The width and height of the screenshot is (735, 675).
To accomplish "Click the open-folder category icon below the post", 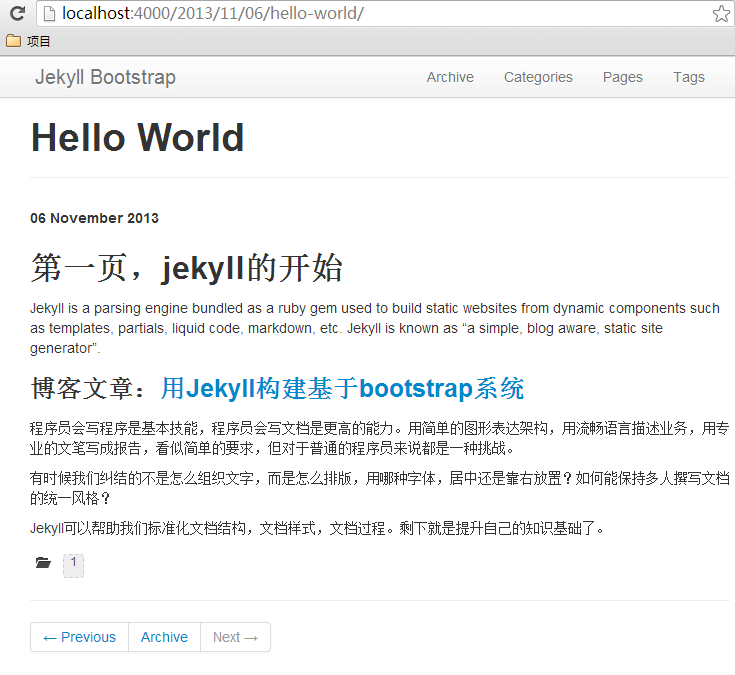I will point(43,564).
